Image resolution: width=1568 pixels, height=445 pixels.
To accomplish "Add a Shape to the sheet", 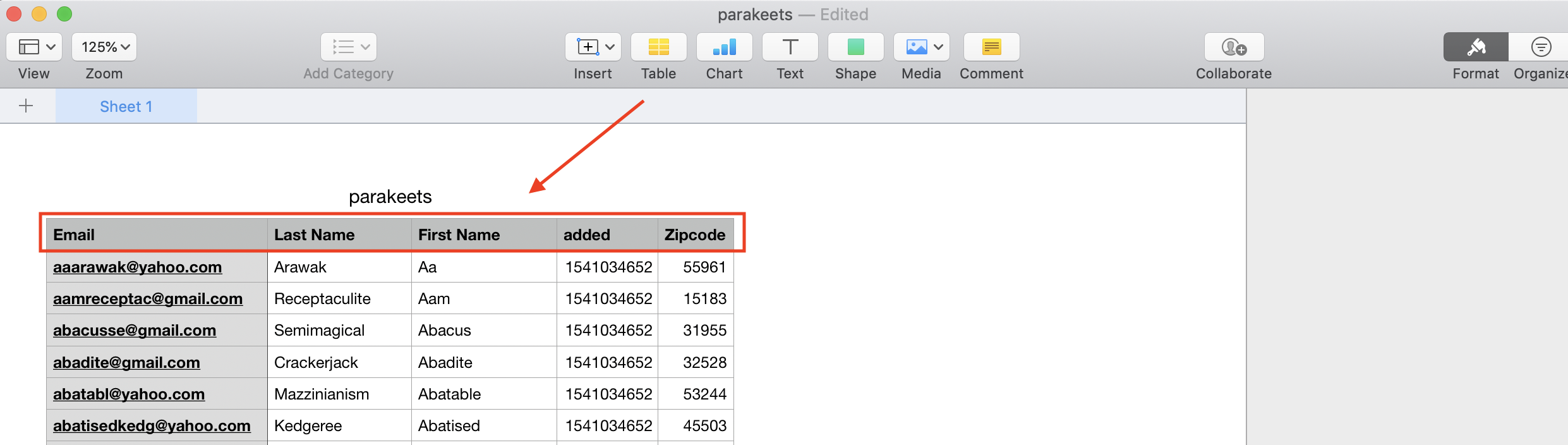I will (855, 47).
